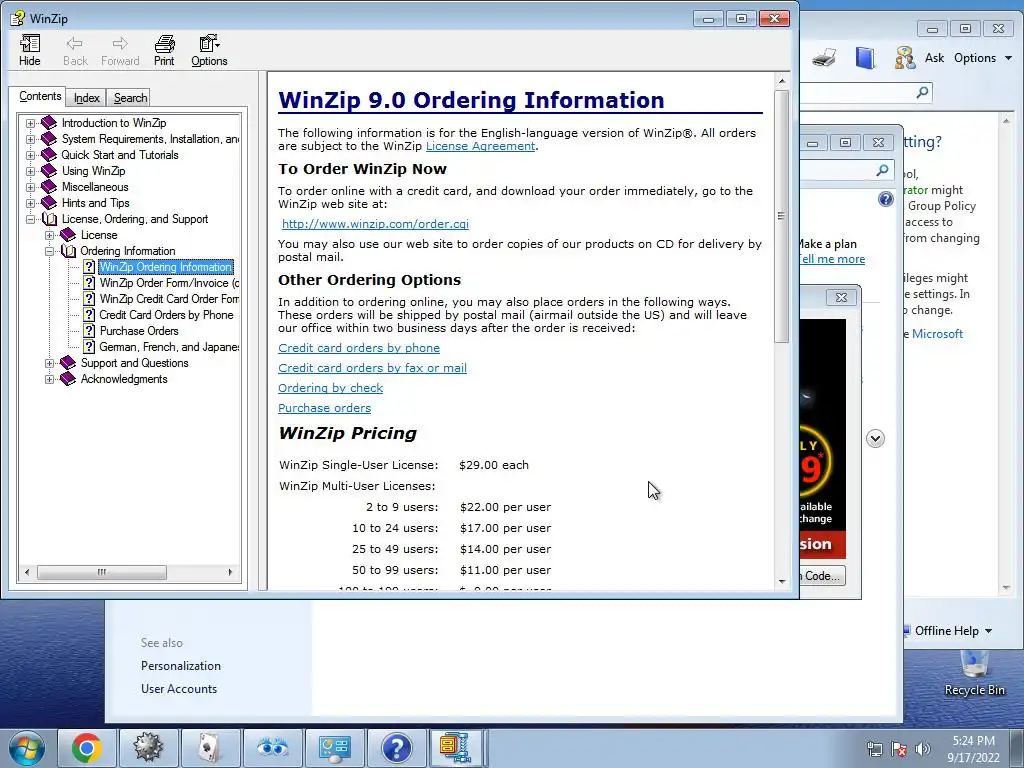Click the open book icon for Ordering Information
The width and height of the screenshot is (1024, 768).
tap(68, 251)
